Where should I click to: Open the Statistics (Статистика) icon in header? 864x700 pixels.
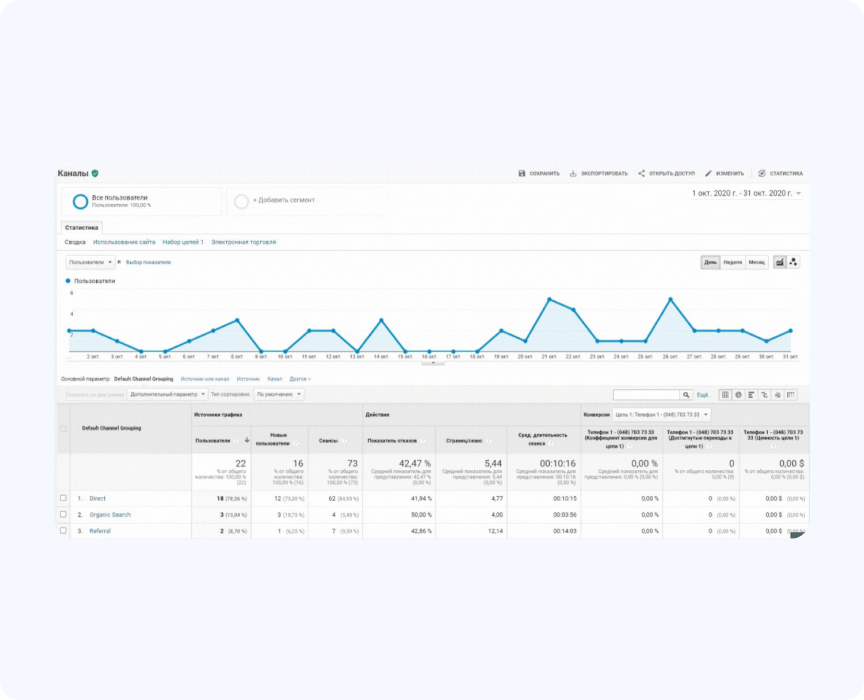point(762,174)
